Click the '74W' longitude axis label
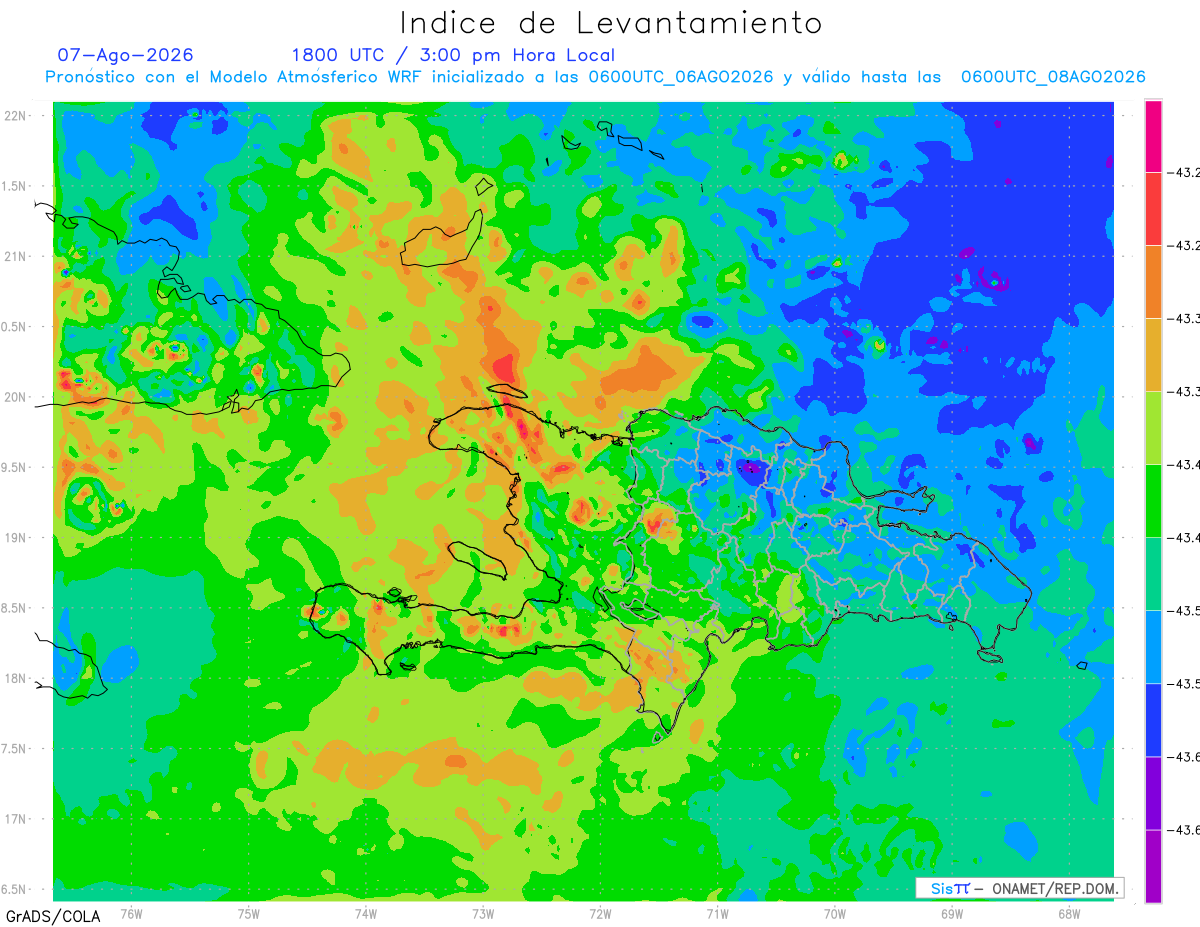 [366, 913]
